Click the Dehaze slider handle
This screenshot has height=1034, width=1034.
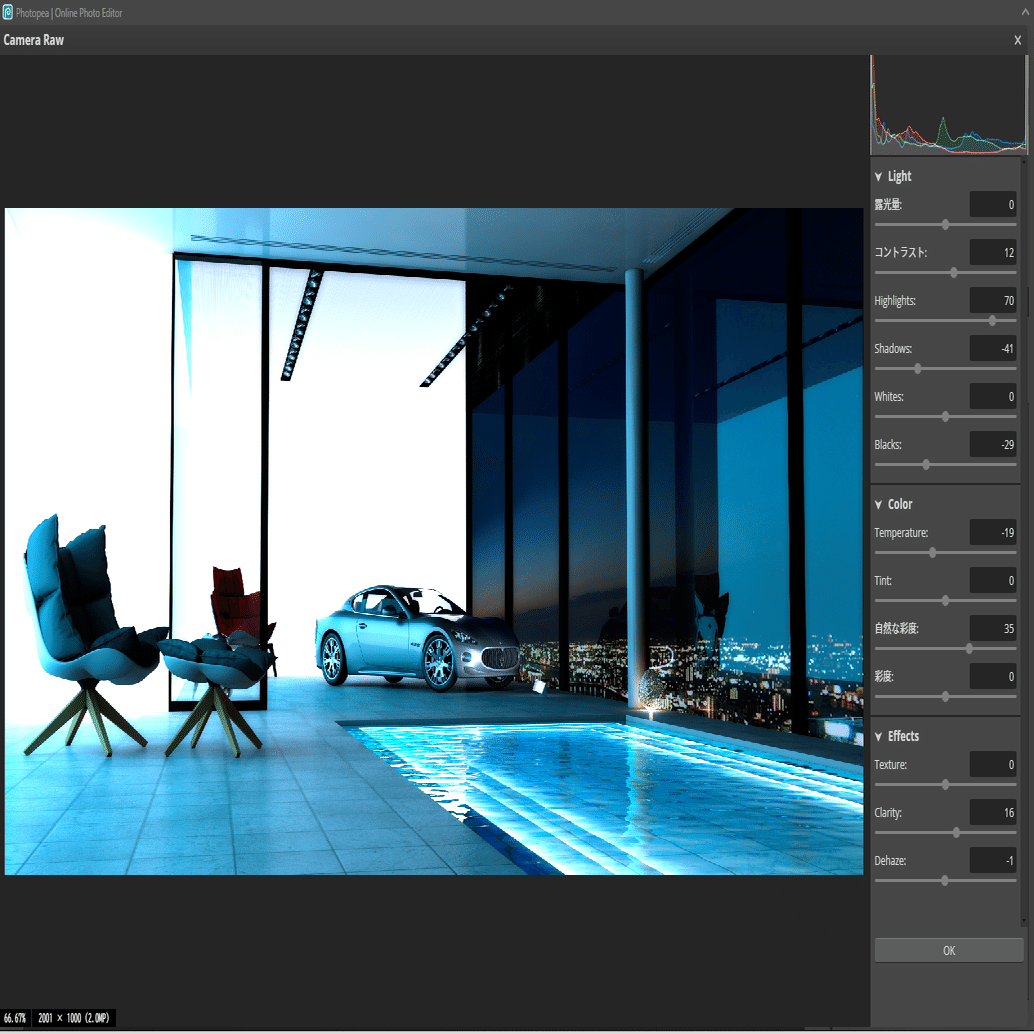pyautogui.click(x=944, y=880)
